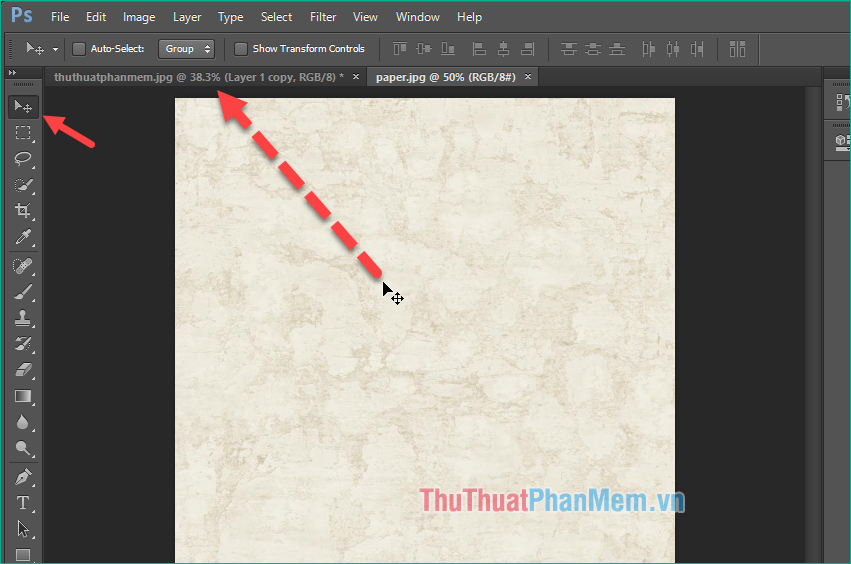
Task: Open the Auto-Select Group dropdown
Action: coord(186,49)
